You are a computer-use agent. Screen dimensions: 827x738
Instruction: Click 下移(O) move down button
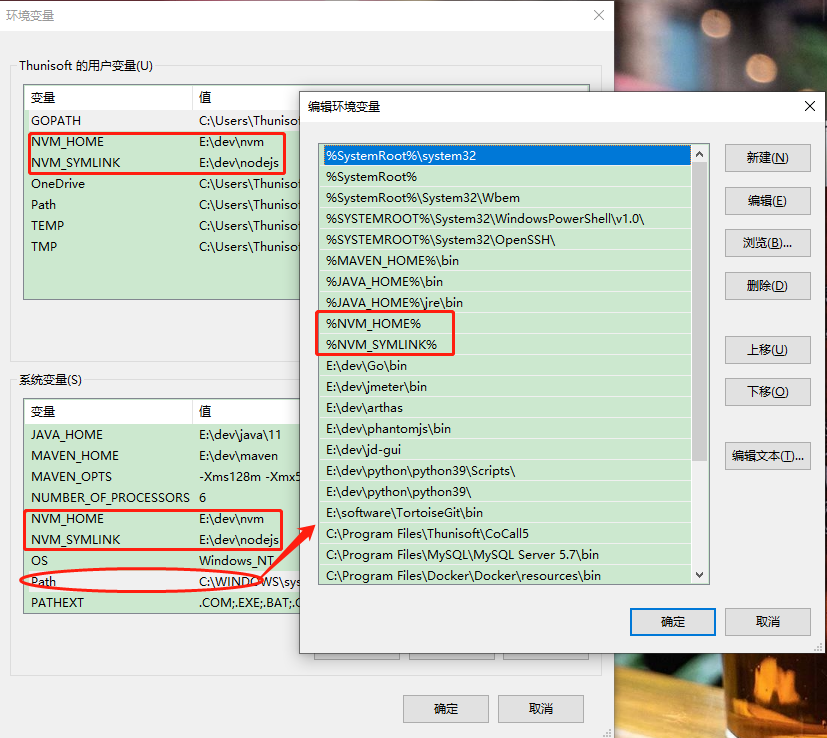767,391
